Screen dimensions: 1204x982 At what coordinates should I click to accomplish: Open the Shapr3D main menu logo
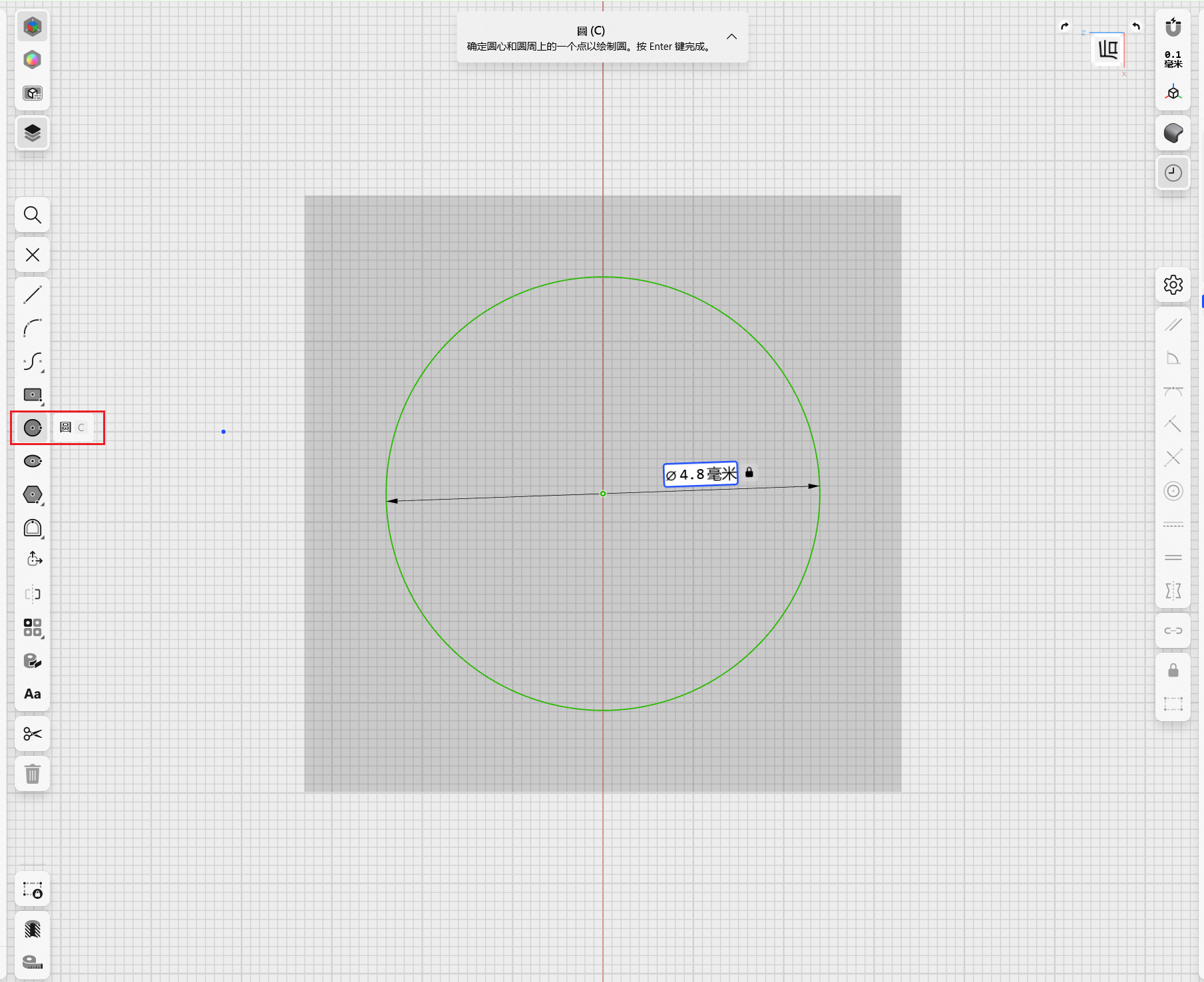[x=33, y=27]
